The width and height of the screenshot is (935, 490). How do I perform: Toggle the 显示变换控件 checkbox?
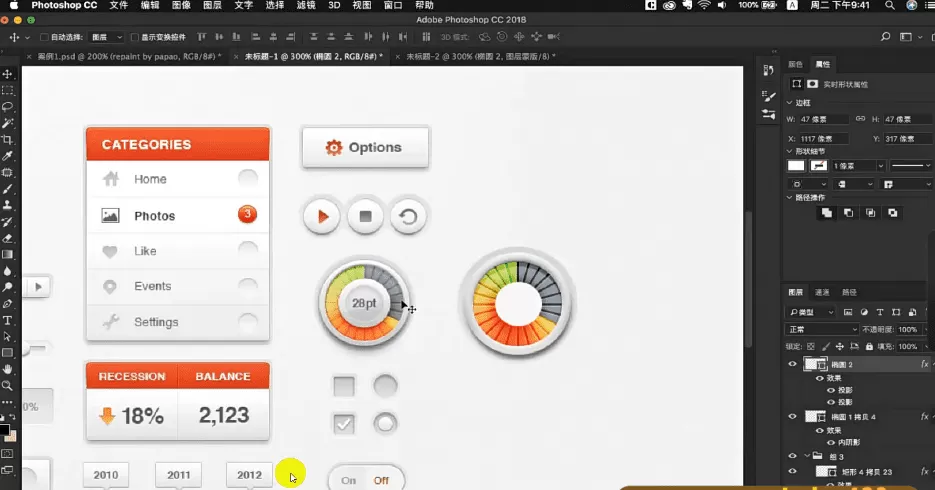point(132,37)
